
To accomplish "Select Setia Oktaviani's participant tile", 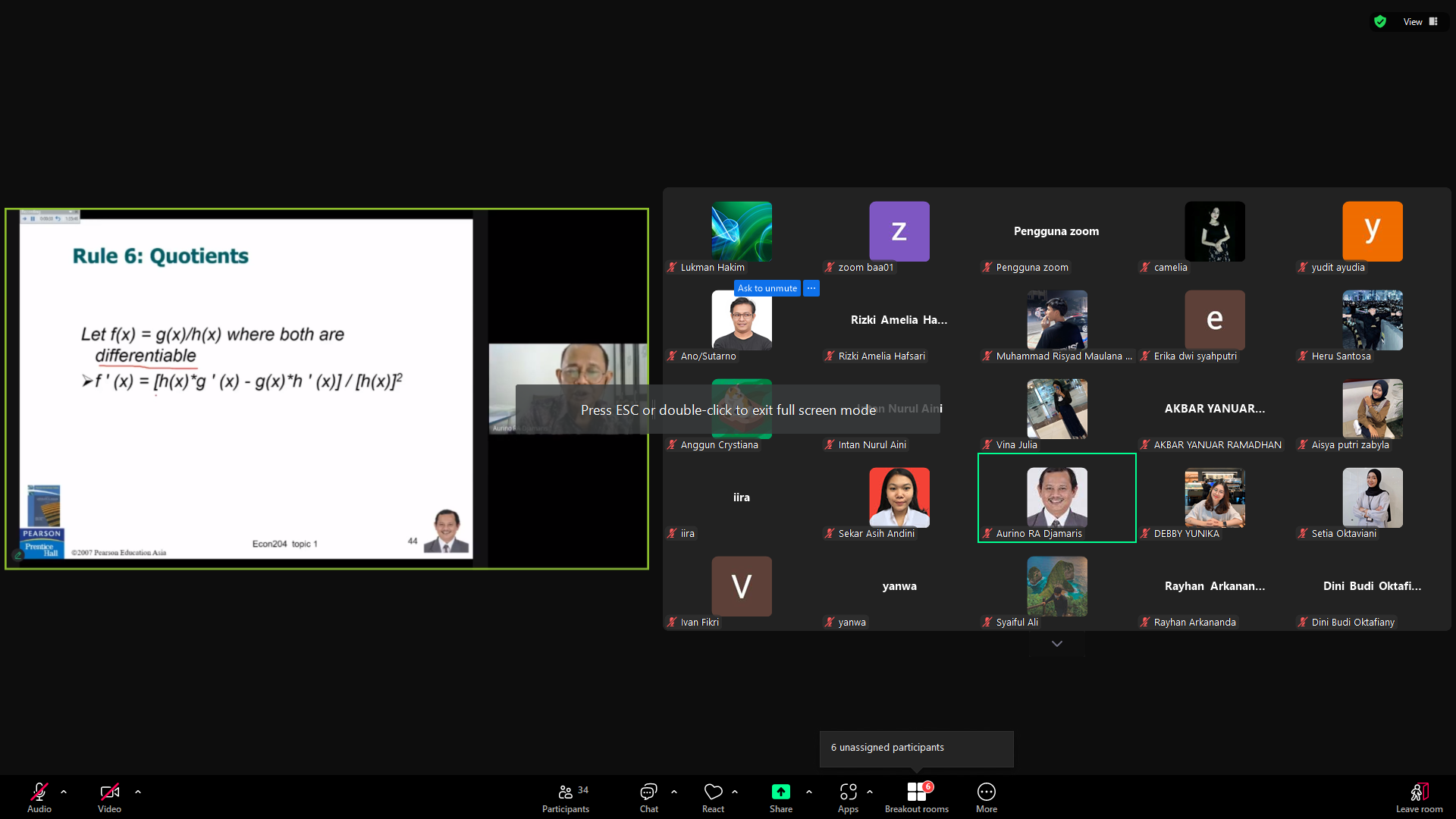I will coord(1373,497).
